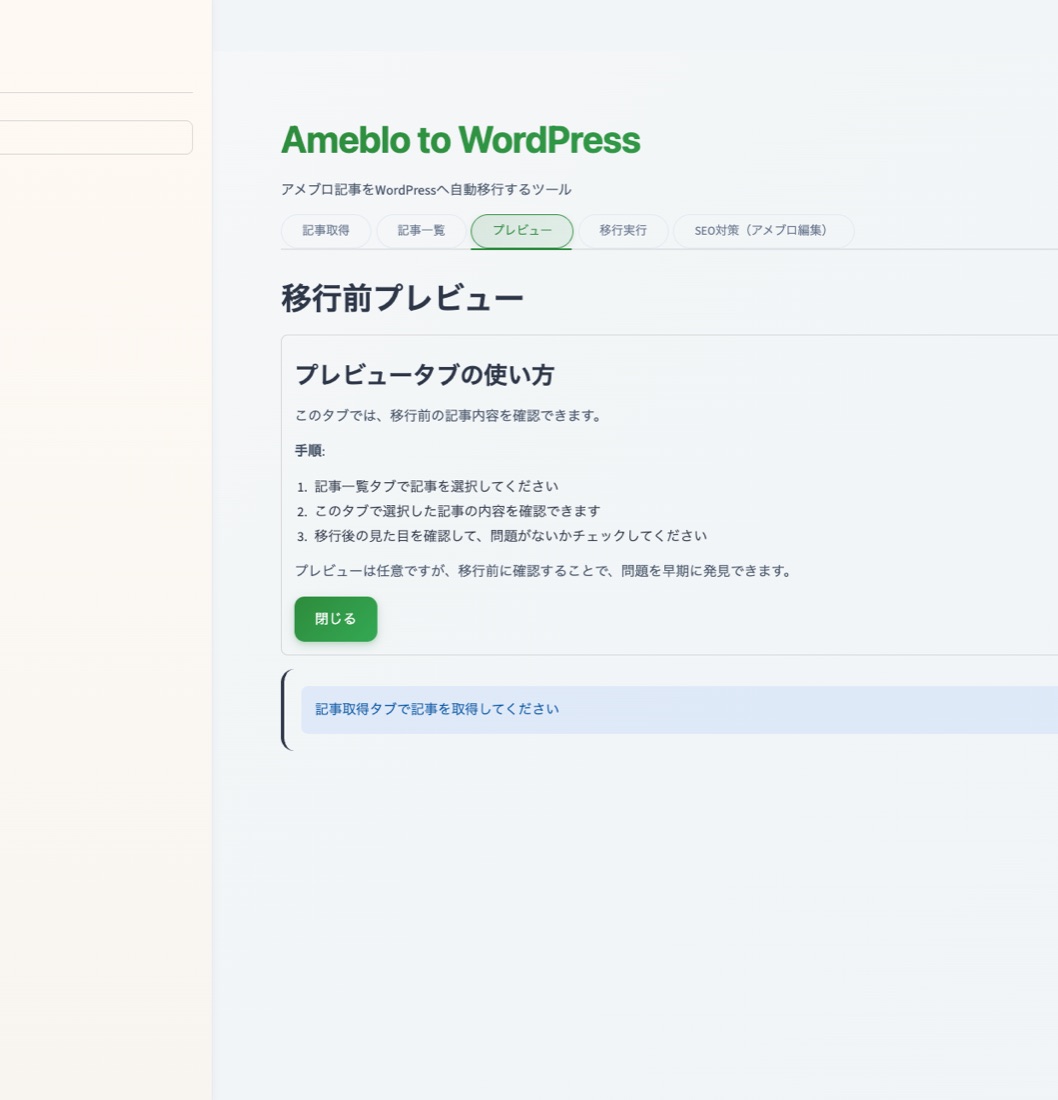
Task: Click the Ameblo to WordPress title
Action: [460, 140]
